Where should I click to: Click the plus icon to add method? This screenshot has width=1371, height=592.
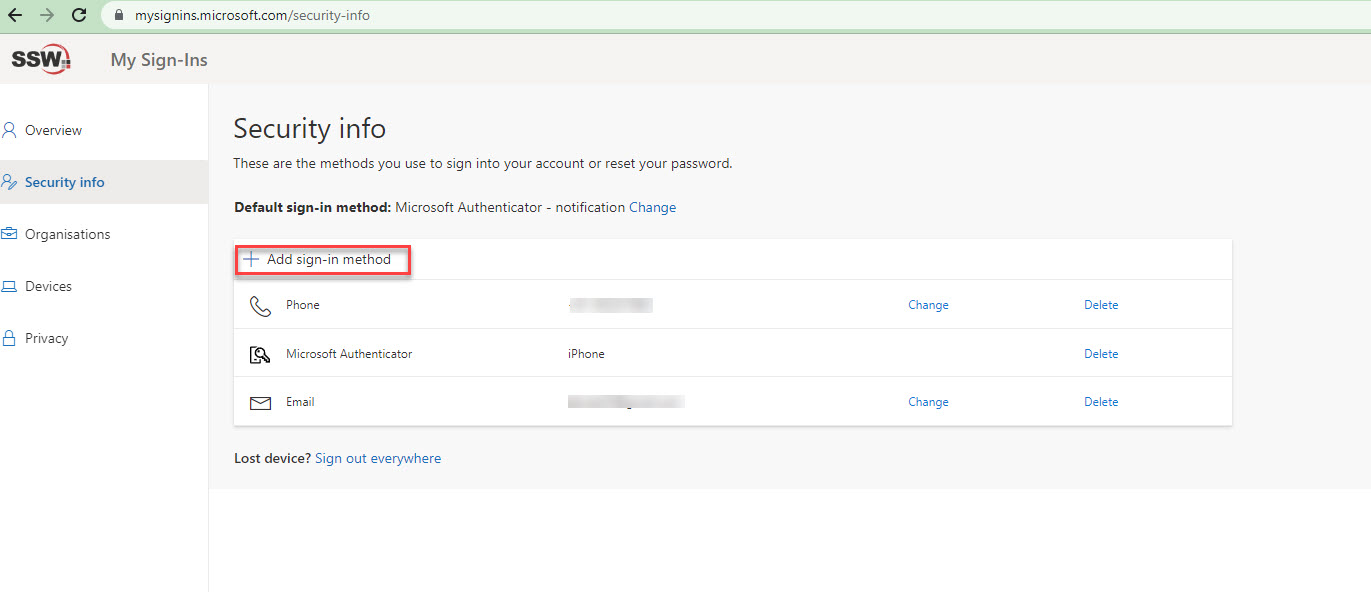pos(251,259)
